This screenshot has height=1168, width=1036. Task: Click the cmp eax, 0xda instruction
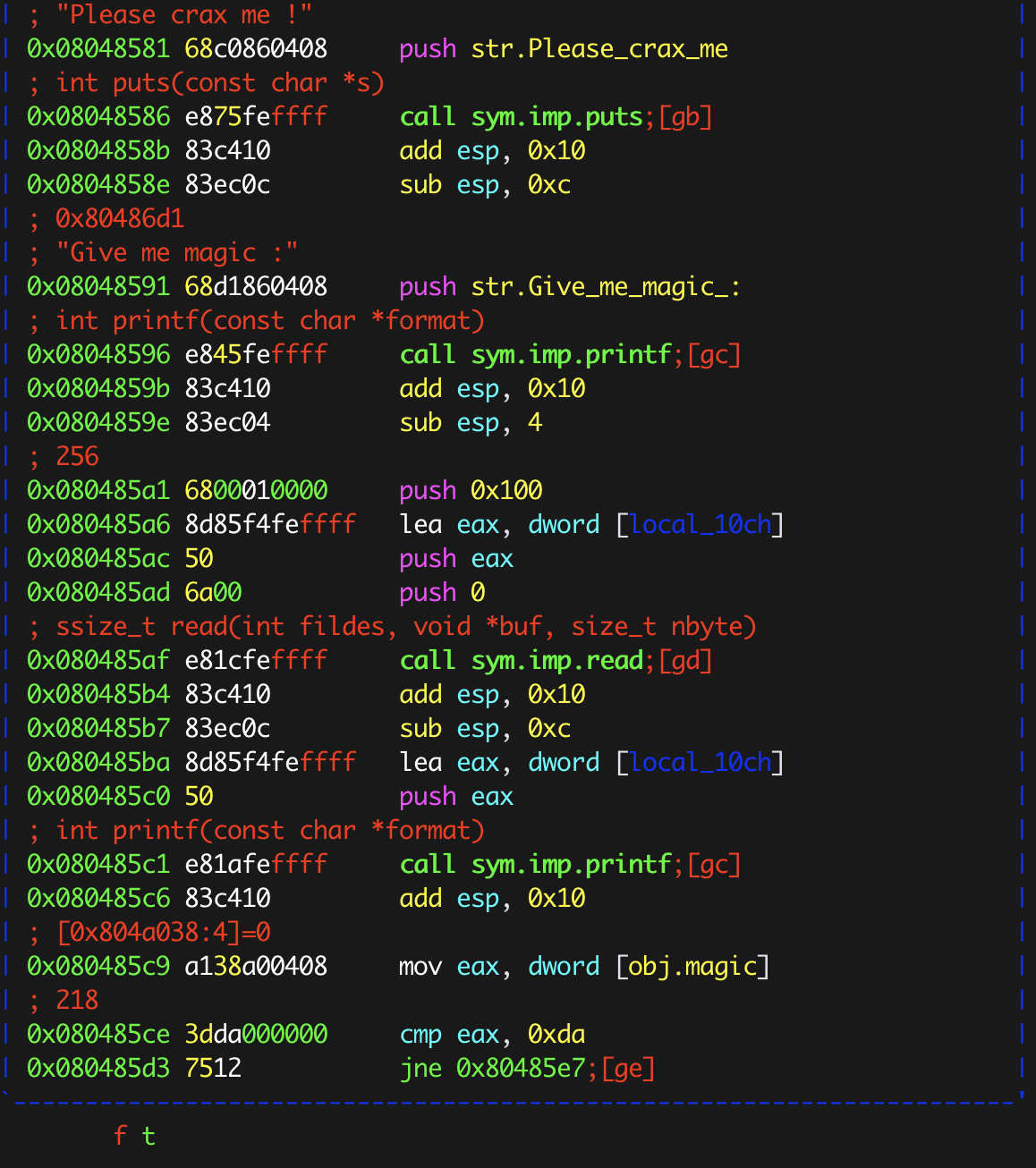[x=492, y=1035]
